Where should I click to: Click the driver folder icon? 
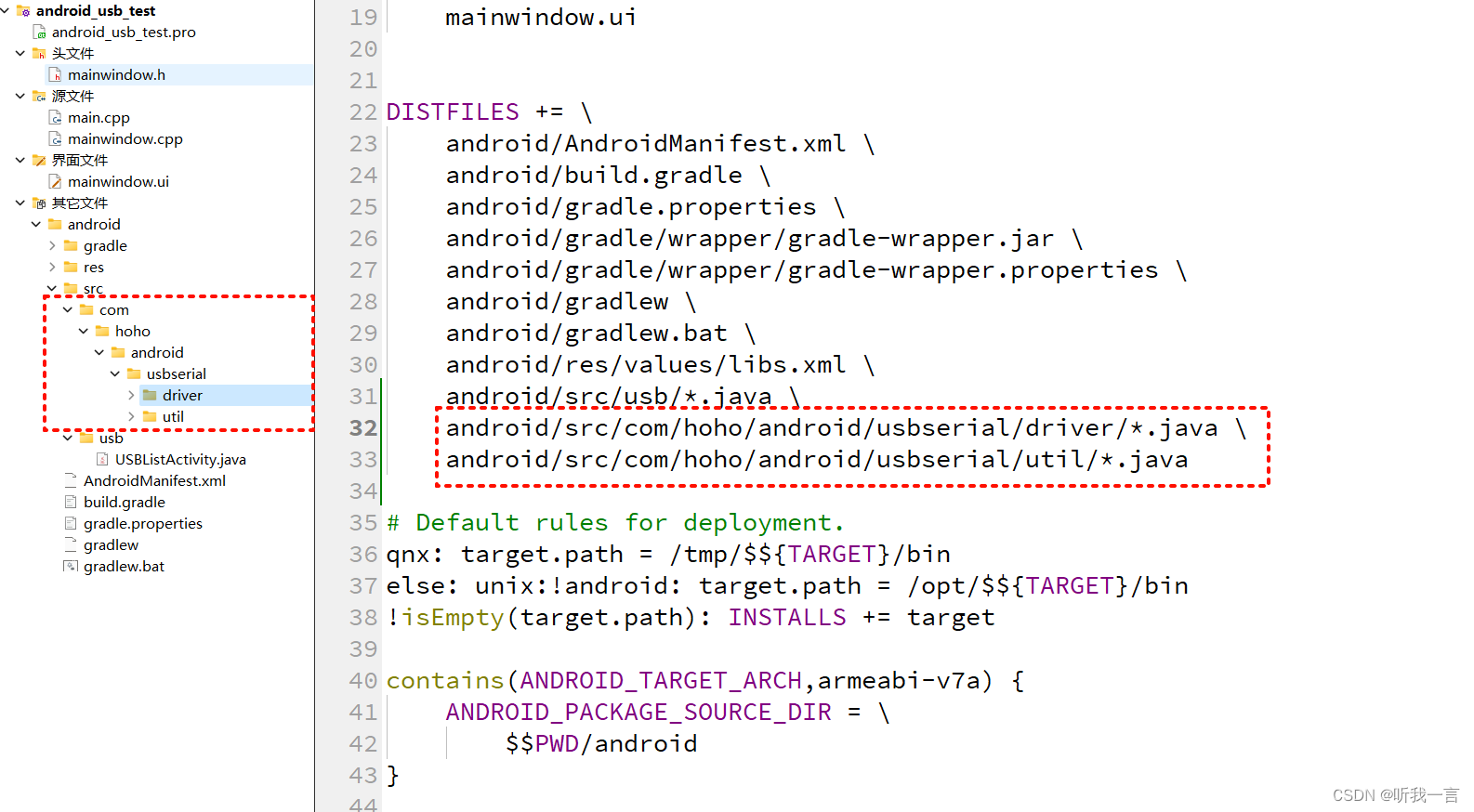point(150,395)
